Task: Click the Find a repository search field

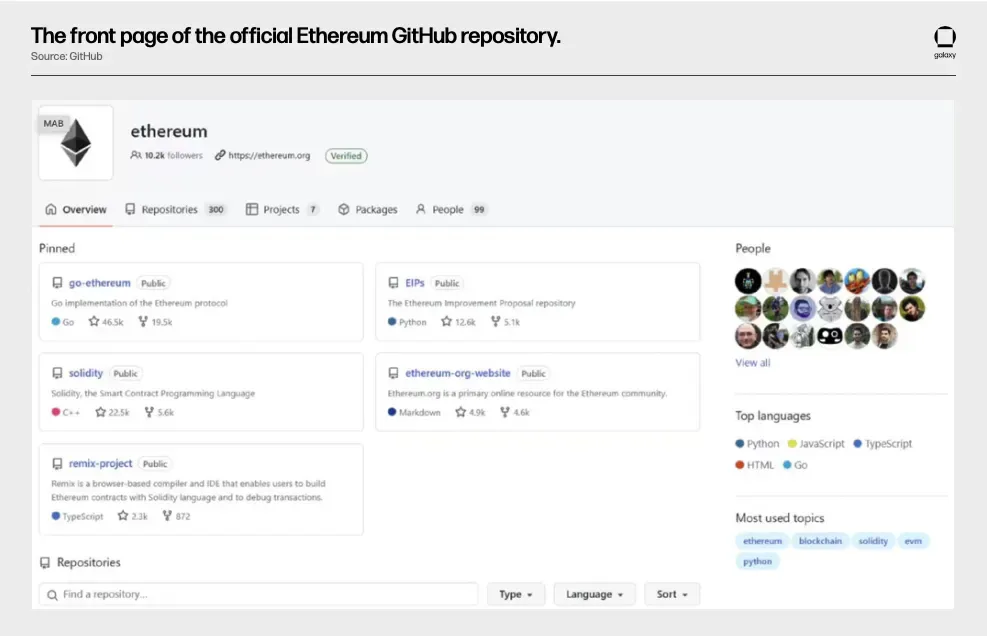Action: [258, 594]
